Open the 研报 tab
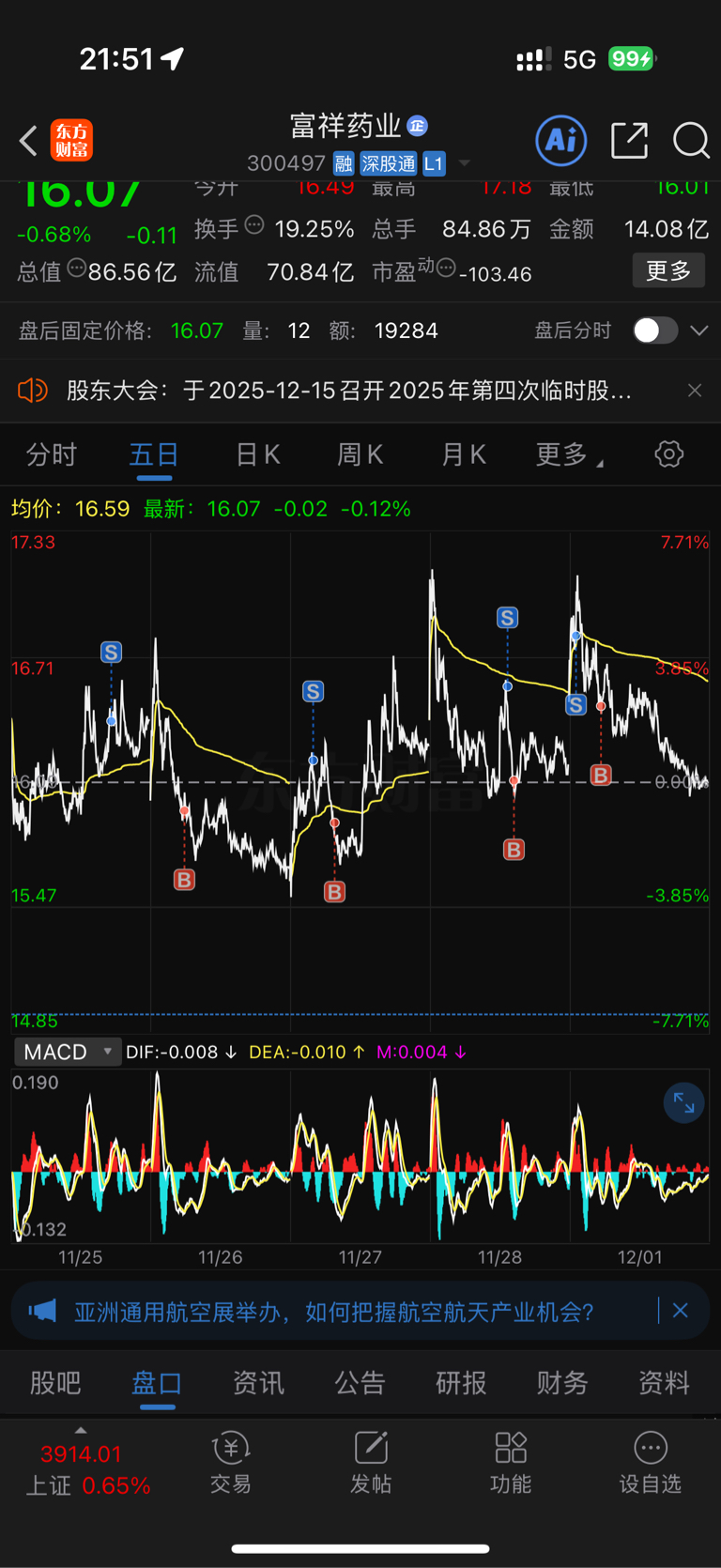Viewport: 721px width, 1568px height. point(461,1383)
